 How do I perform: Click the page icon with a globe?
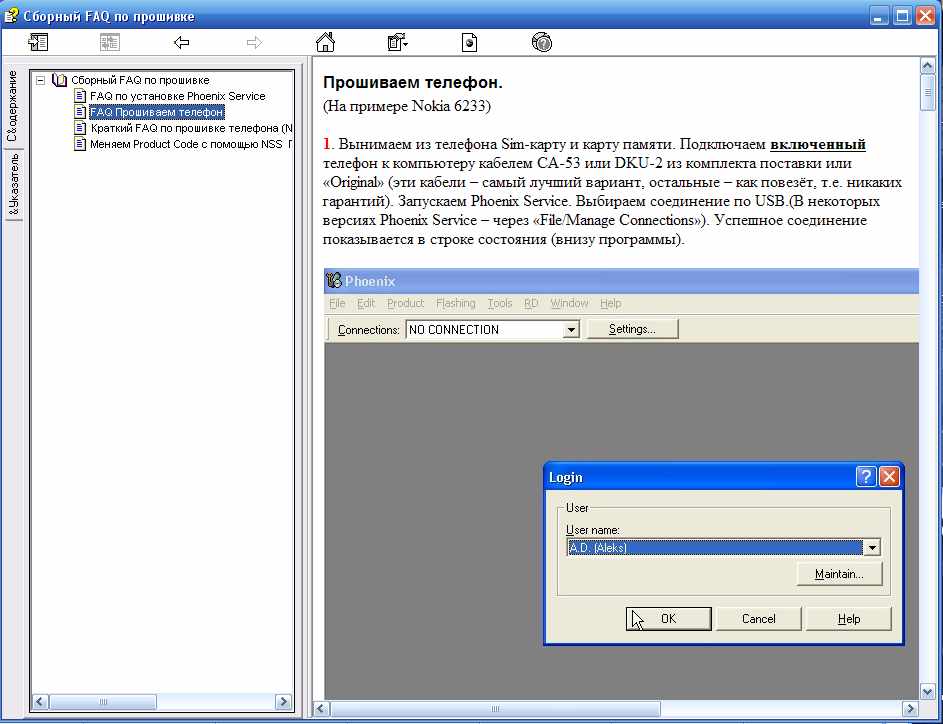click(x=469, y=42)
